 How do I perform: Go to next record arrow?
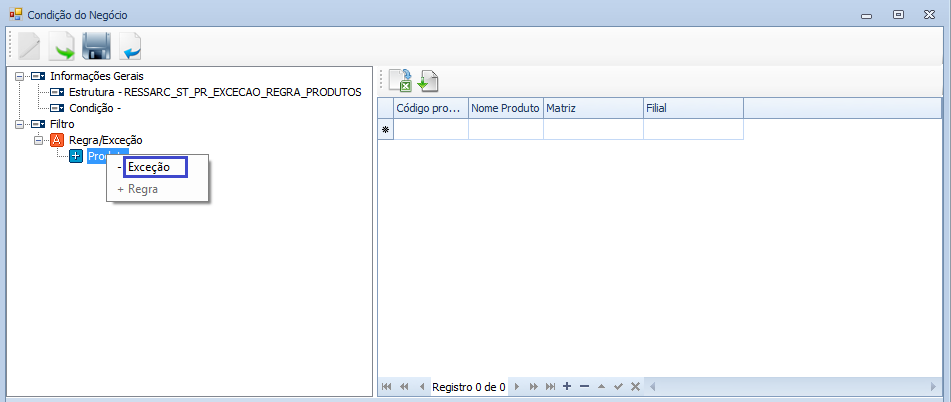point(517,387)
